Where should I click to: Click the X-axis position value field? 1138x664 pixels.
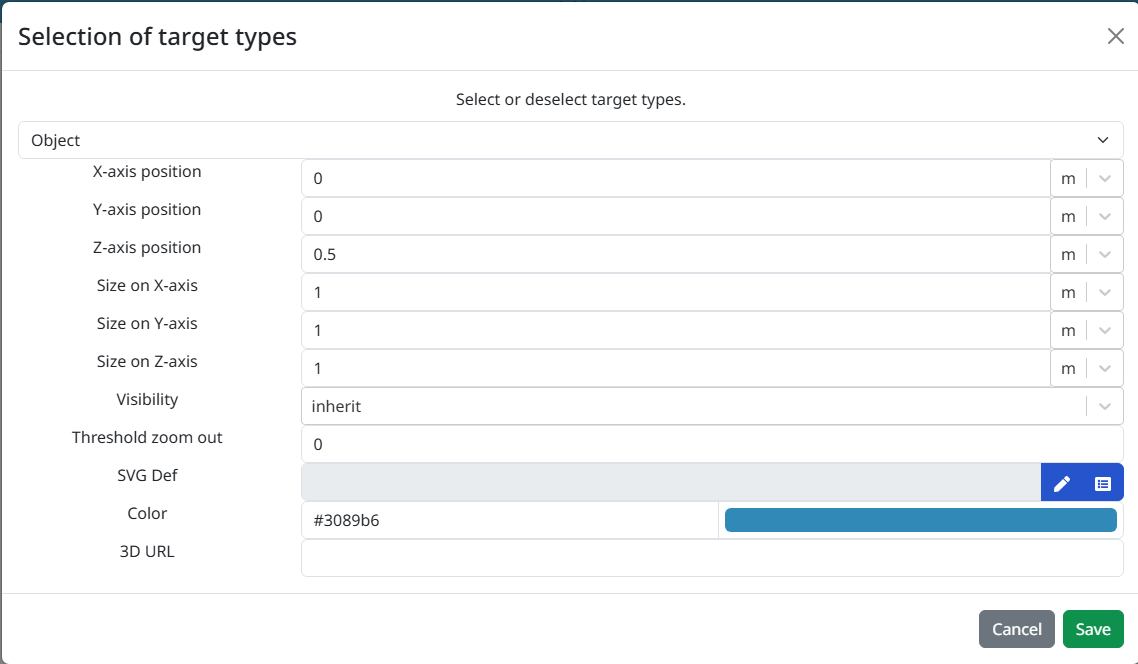pos(675,178)
